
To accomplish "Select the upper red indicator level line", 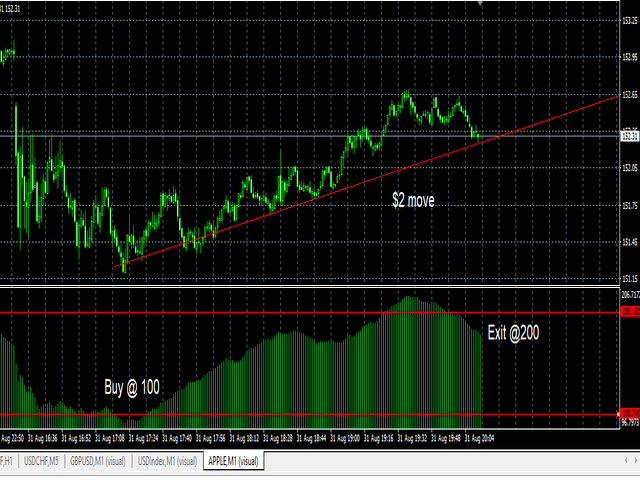I will click(310, 313).
